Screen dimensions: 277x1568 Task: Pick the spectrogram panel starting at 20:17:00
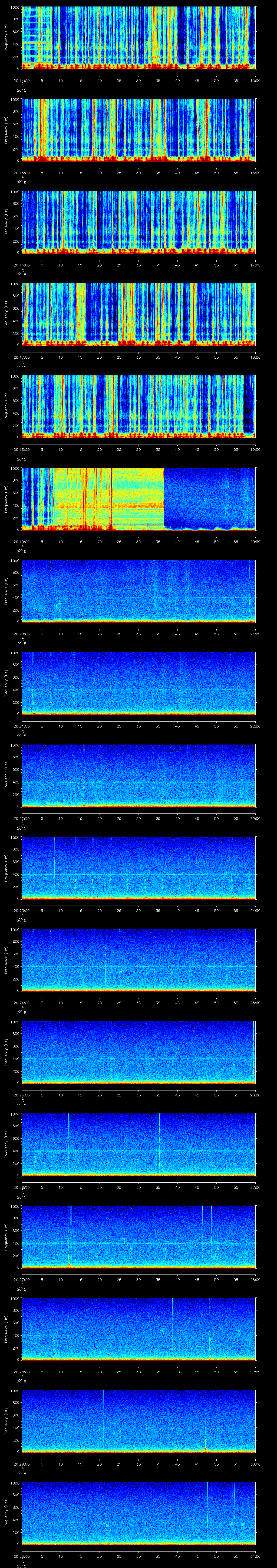139,315
